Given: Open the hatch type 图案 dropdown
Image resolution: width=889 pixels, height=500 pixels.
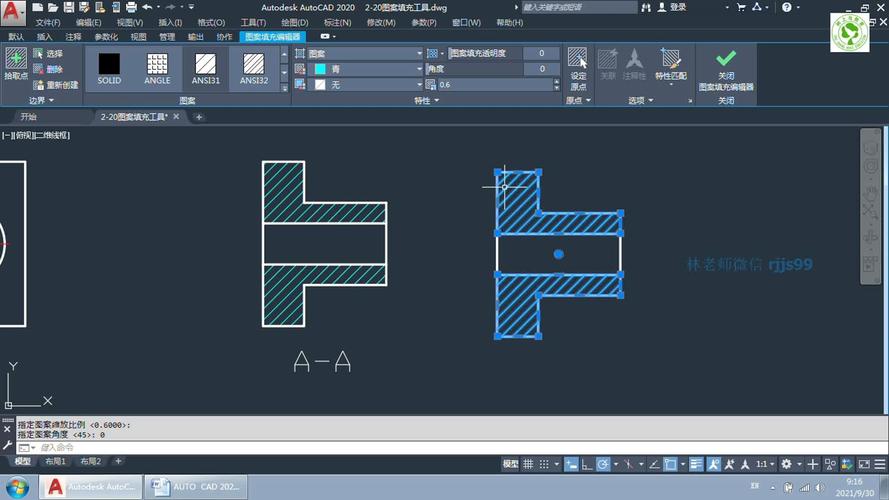Looking at the screenshot, I should click(x=364, y=53).
